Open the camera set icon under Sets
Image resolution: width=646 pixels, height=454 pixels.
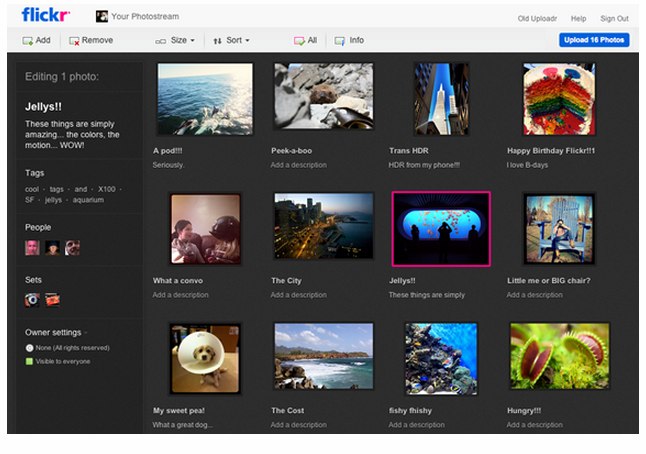coord(32,299)
